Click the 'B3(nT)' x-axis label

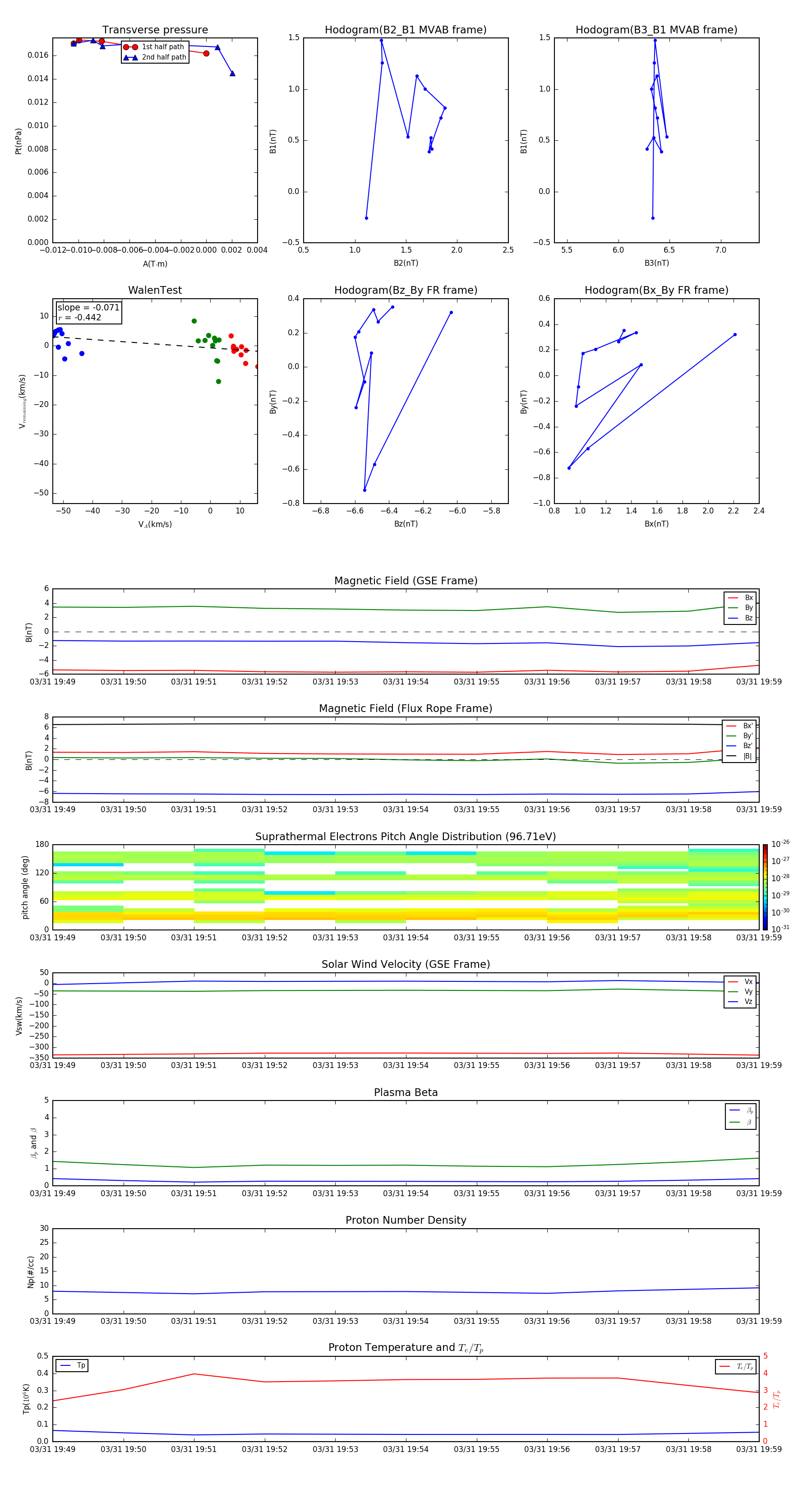(x=656, y=263)
